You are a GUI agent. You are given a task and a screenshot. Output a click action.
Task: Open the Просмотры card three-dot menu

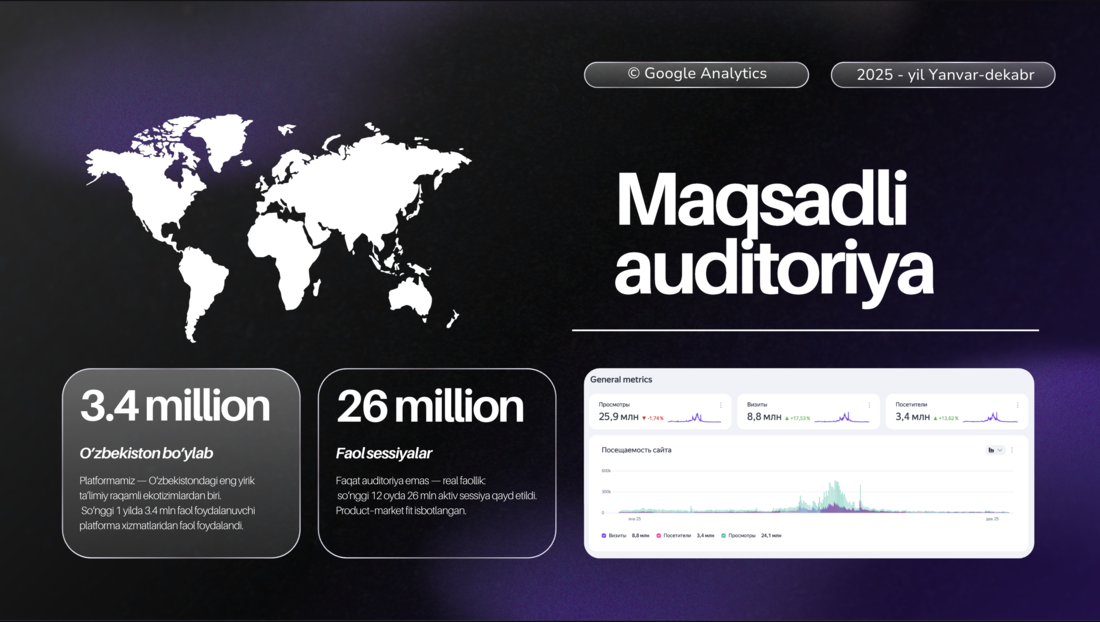click(721, 405)
